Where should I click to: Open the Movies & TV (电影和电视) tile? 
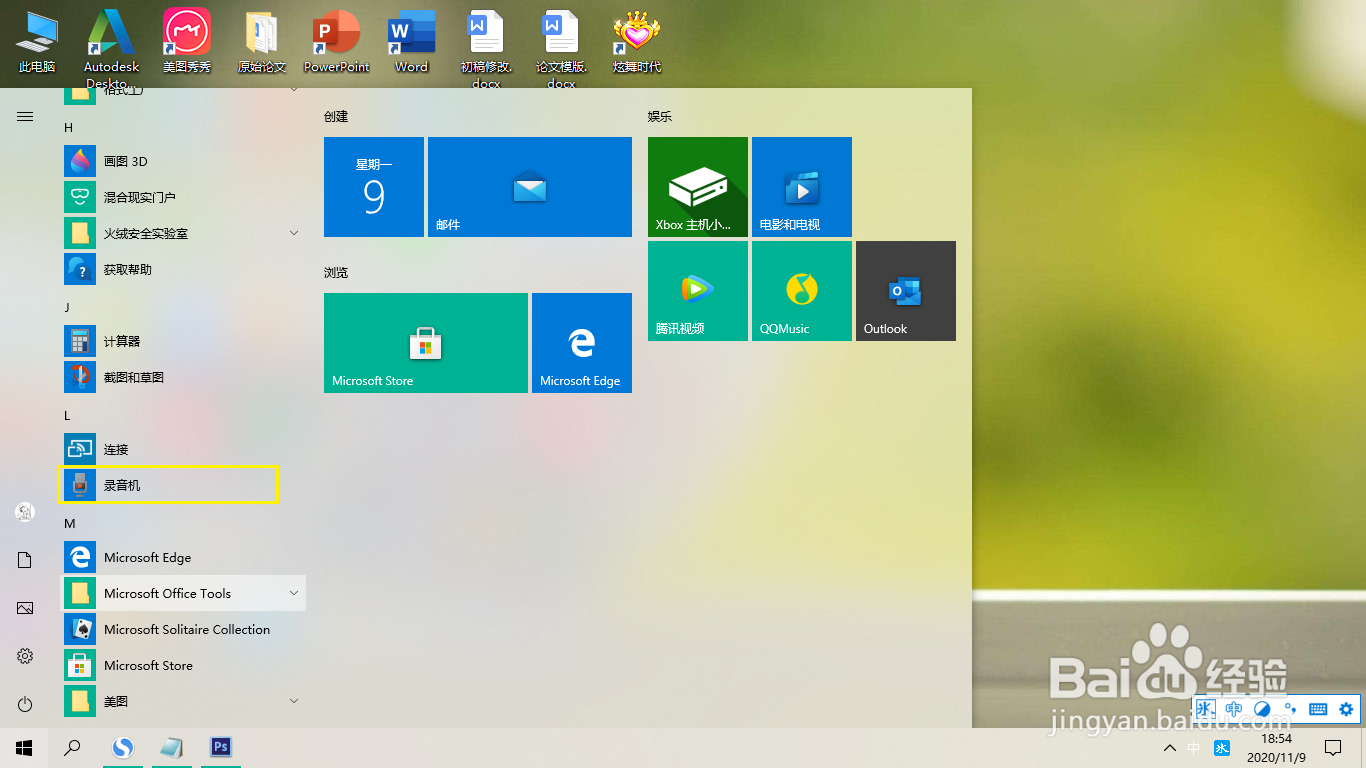coord(802,187)
